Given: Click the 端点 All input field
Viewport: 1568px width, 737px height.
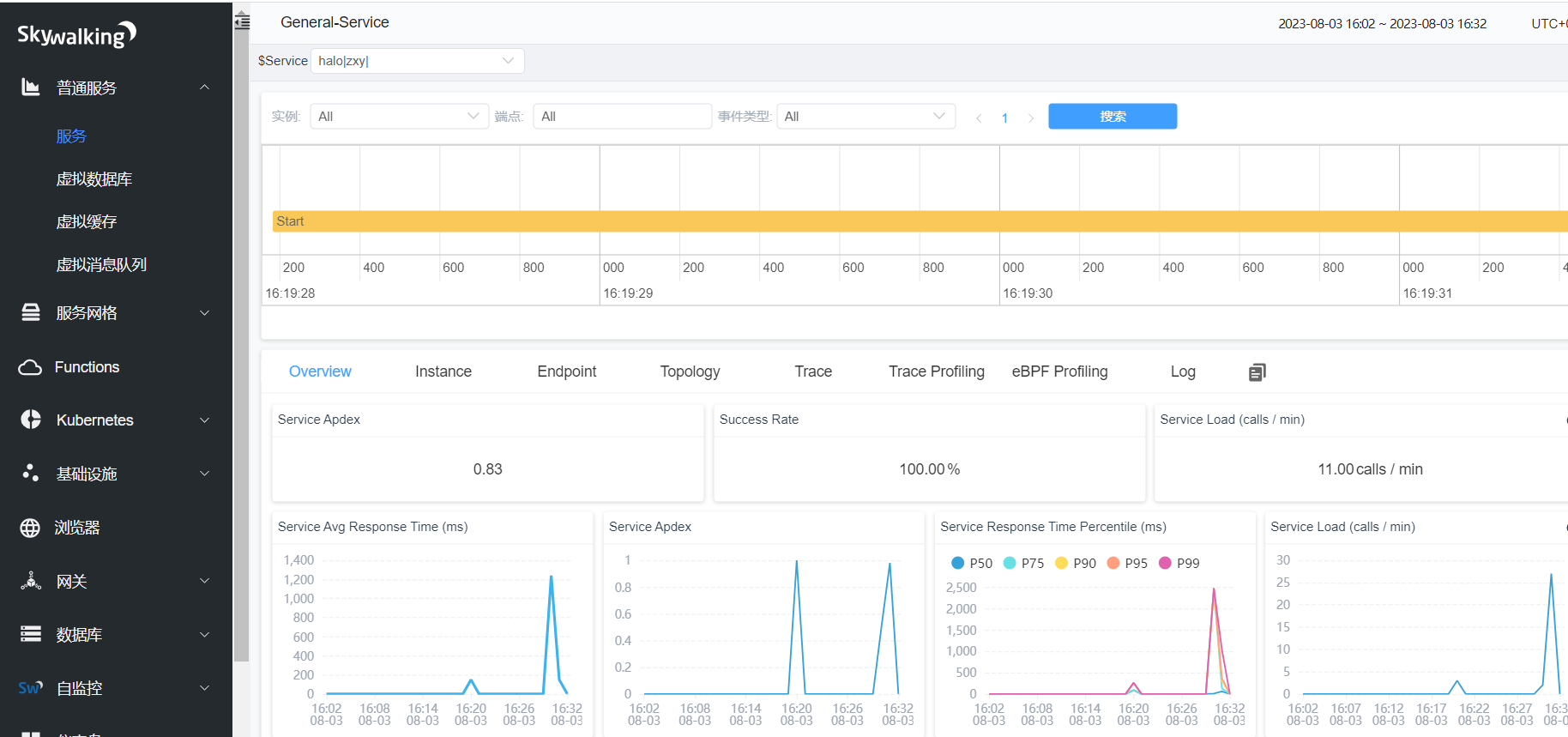Looking at the screenshot, I should [623, 117].
